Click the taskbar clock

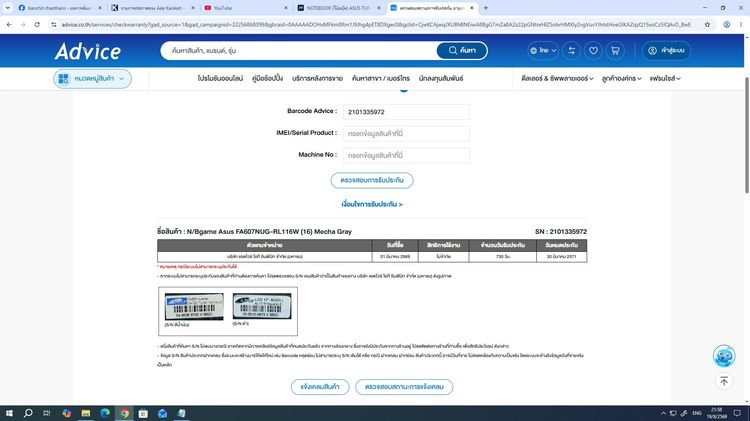coord(717,413)
